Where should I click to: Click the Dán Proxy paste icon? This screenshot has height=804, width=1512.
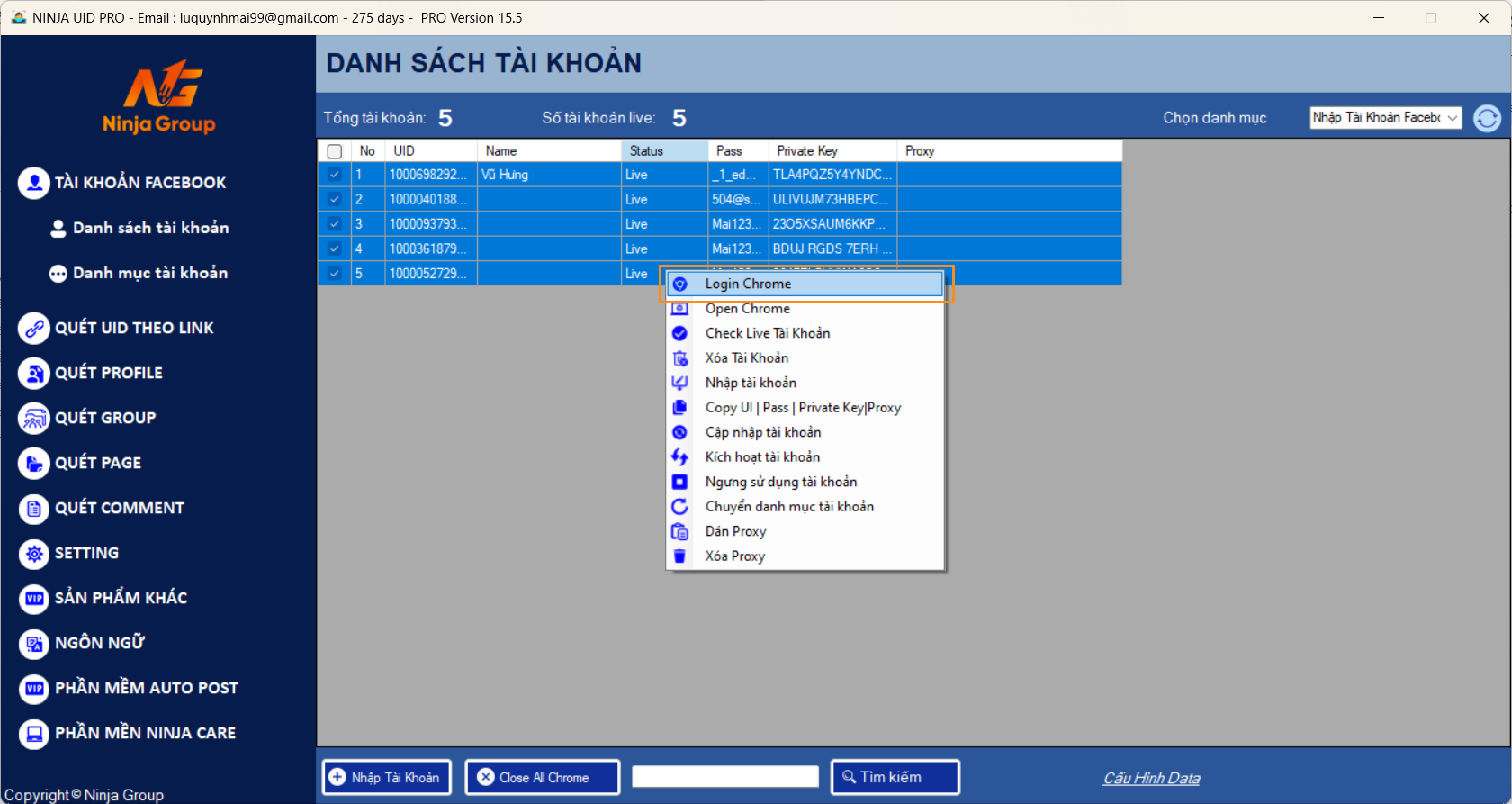point(680,531)
